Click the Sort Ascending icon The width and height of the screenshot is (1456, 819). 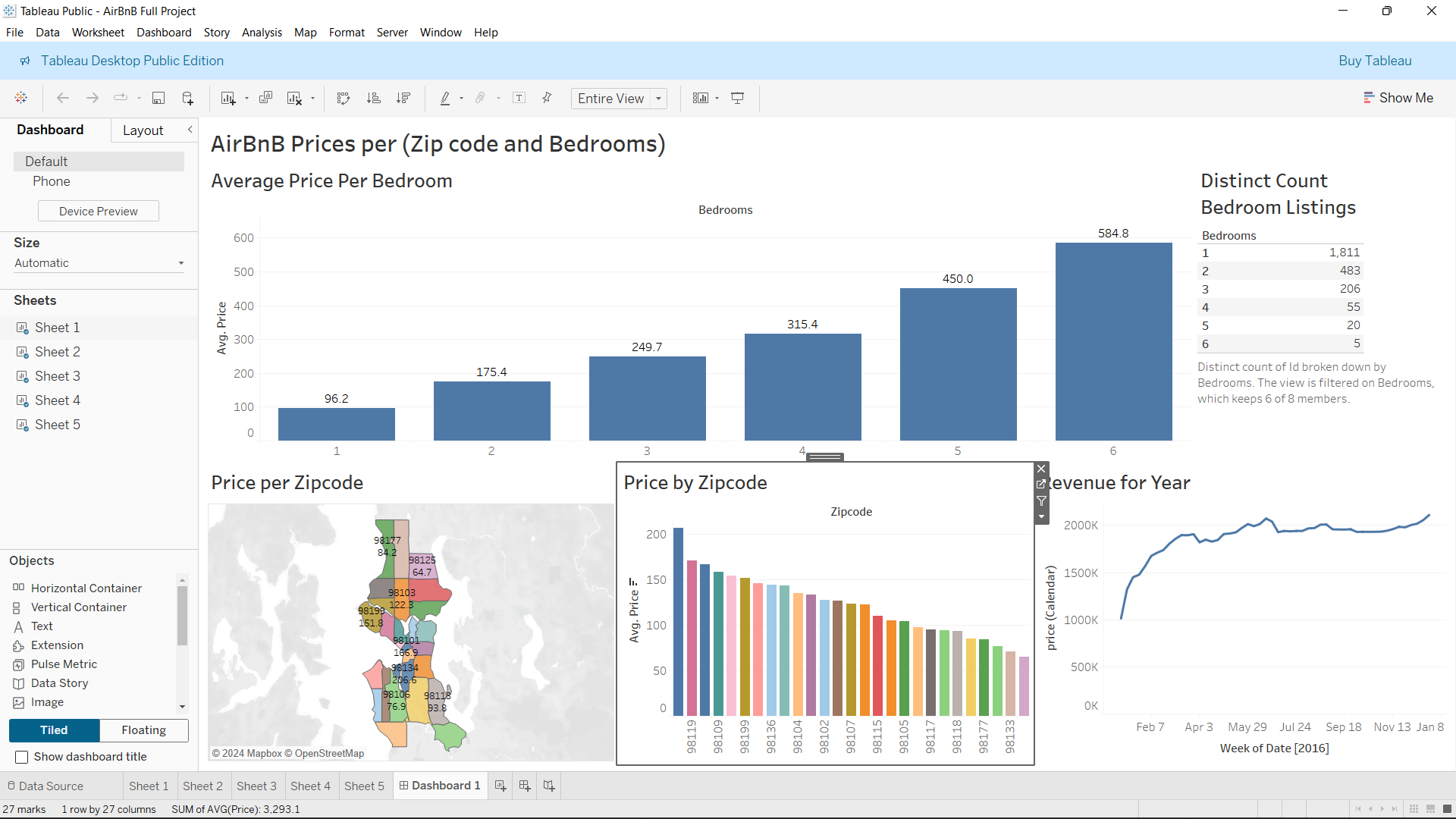[x=373, y=98]
